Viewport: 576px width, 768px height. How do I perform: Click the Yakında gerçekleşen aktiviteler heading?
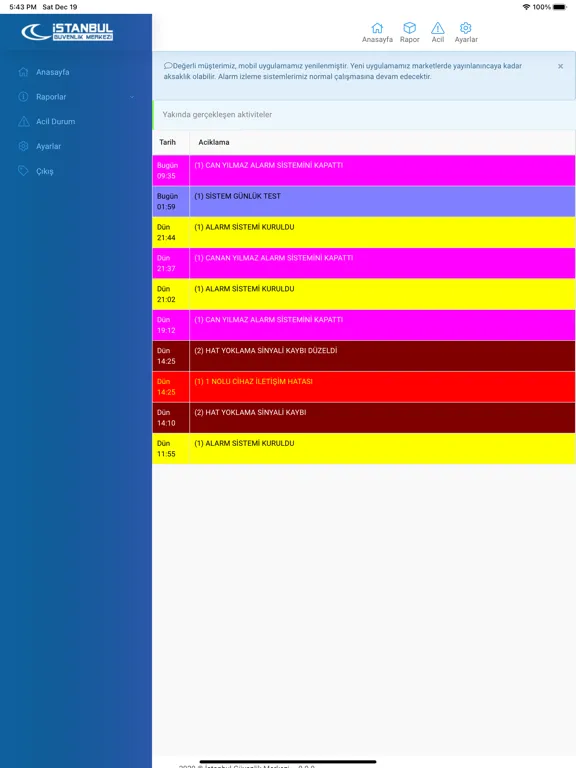217,114
